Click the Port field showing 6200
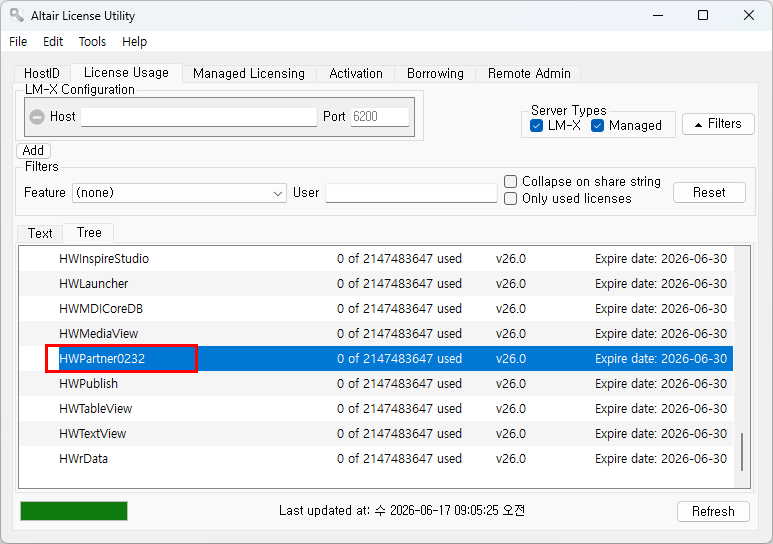 (380, 117)
